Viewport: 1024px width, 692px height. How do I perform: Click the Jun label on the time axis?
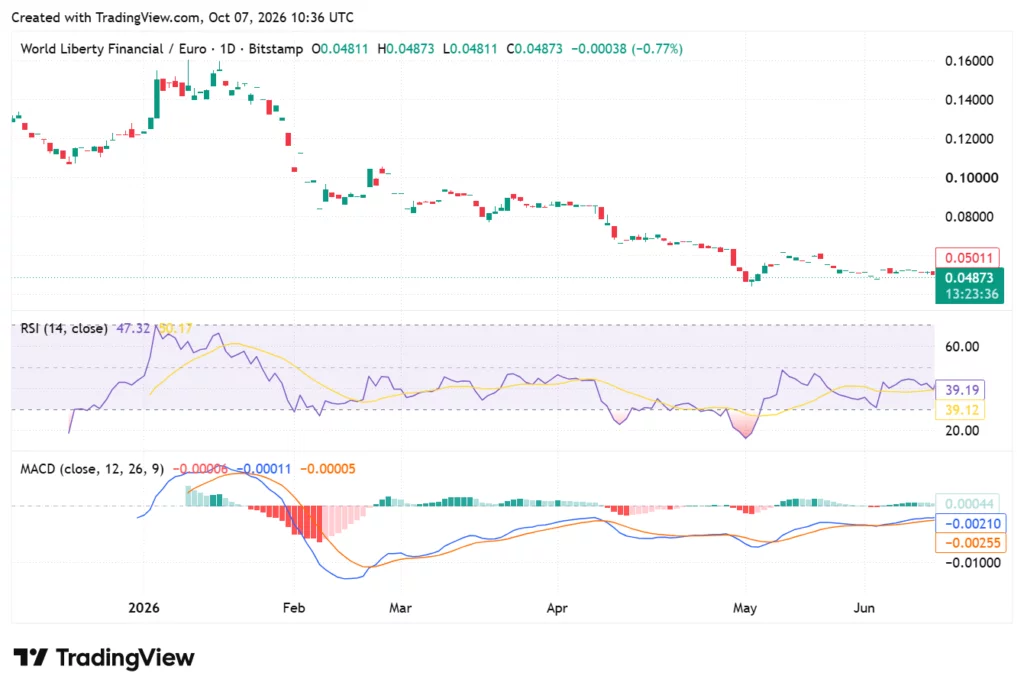(x=864, y=608)
